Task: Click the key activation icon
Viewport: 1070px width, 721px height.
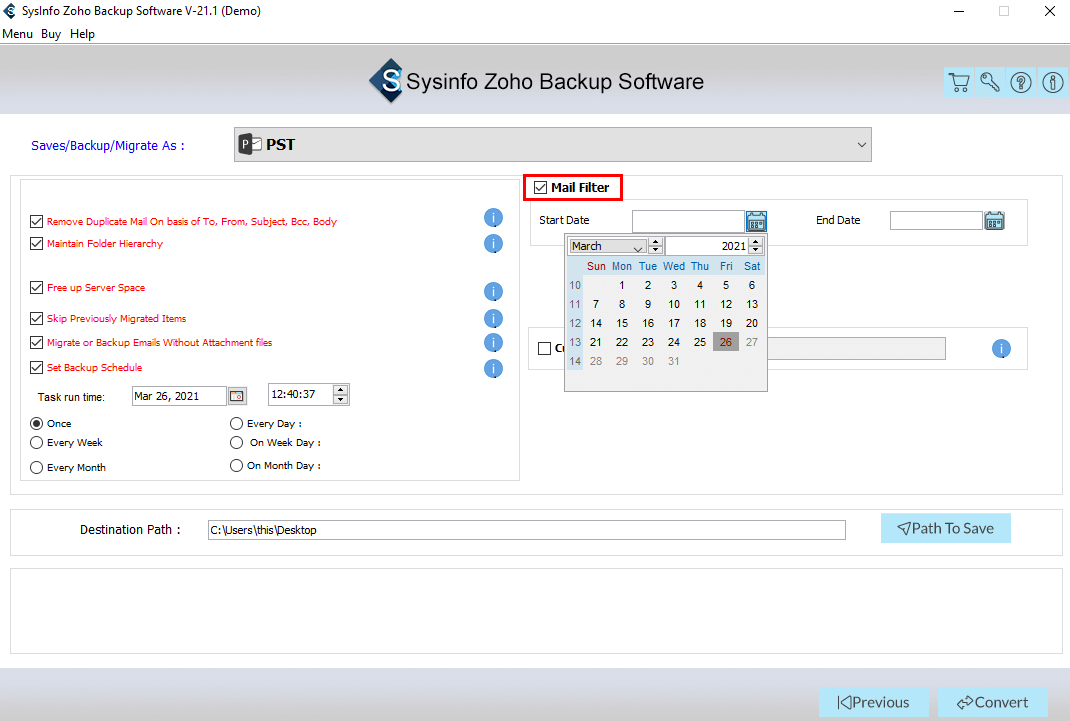Action: 990,83
